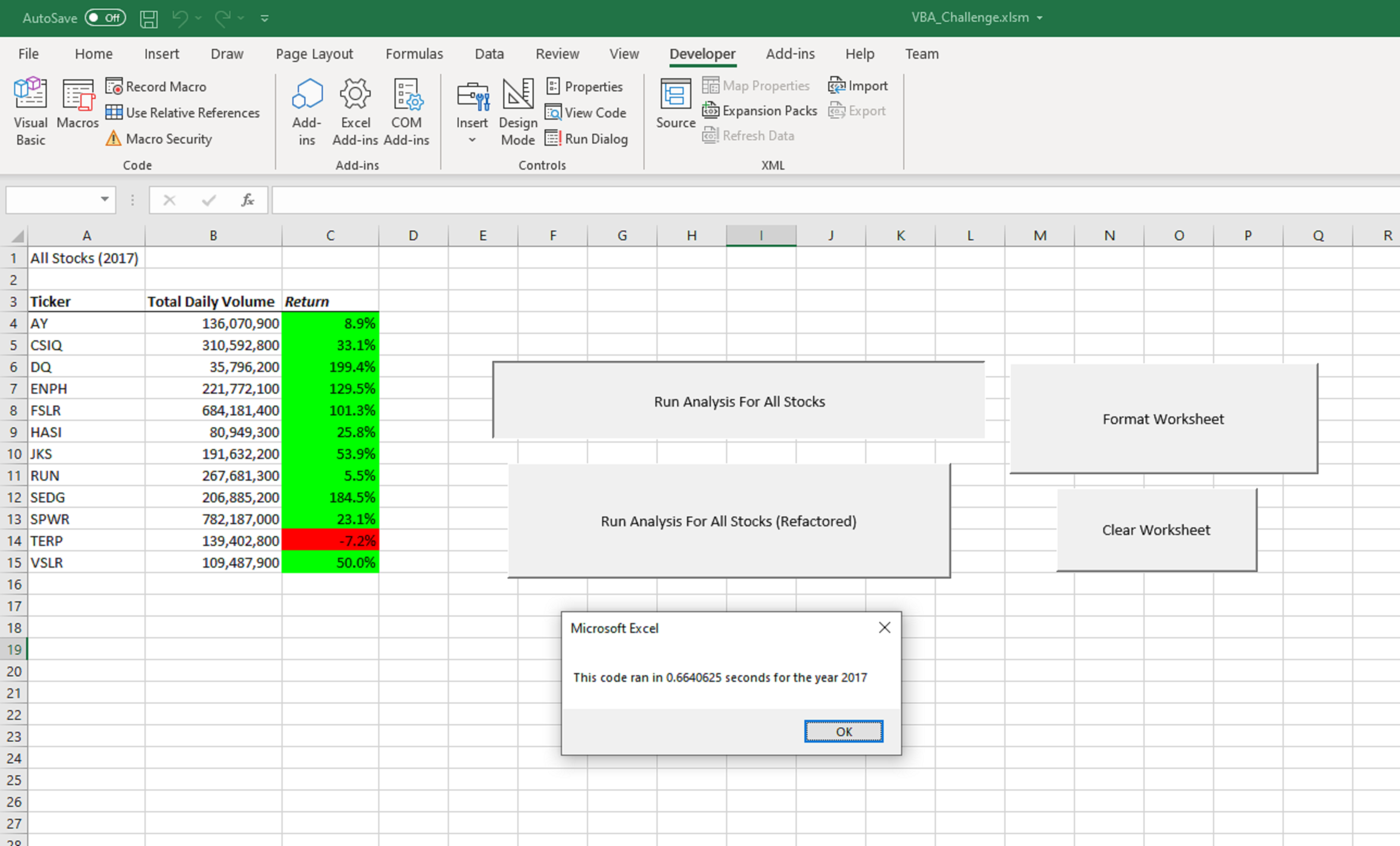Select FSLR volume 684,181,400 cell
The height and width of the screenshot is (846, 1400).
point(213,410)
